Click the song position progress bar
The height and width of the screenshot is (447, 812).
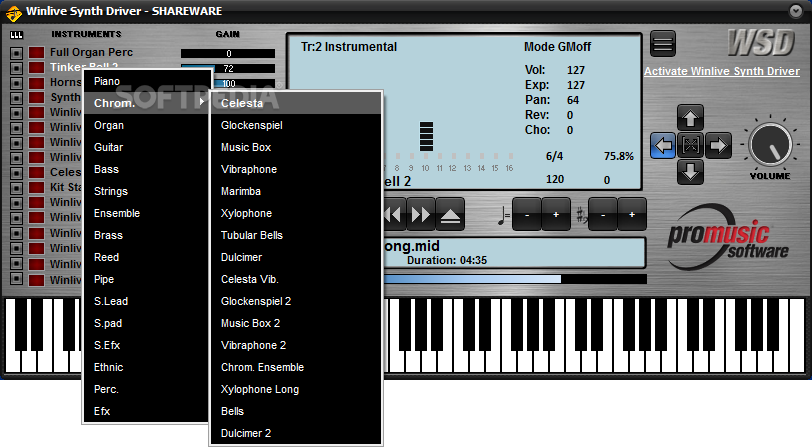515,279
